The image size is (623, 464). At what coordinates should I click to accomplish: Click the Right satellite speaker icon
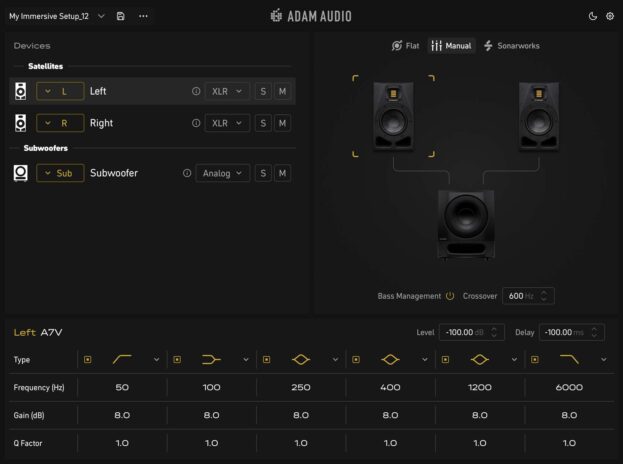point(21,123)
